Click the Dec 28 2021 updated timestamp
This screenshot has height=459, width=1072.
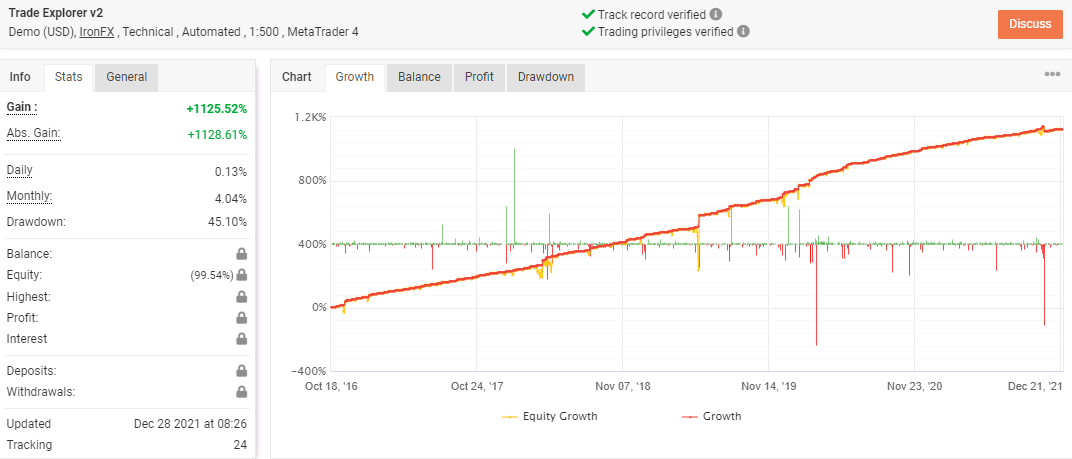point(191,424)
